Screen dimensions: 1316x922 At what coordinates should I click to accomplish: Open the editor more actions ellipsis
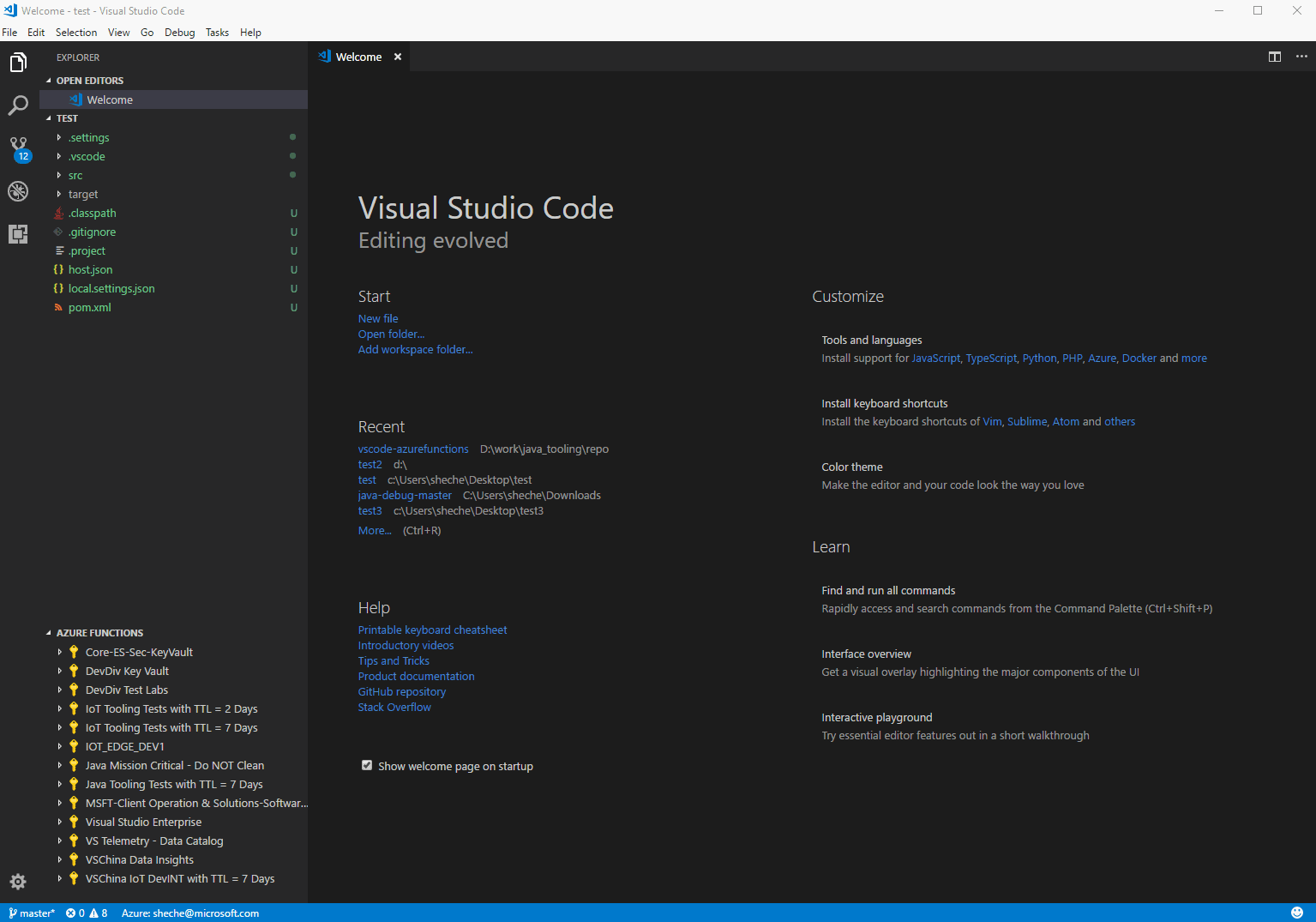[x=1301, y=57]
